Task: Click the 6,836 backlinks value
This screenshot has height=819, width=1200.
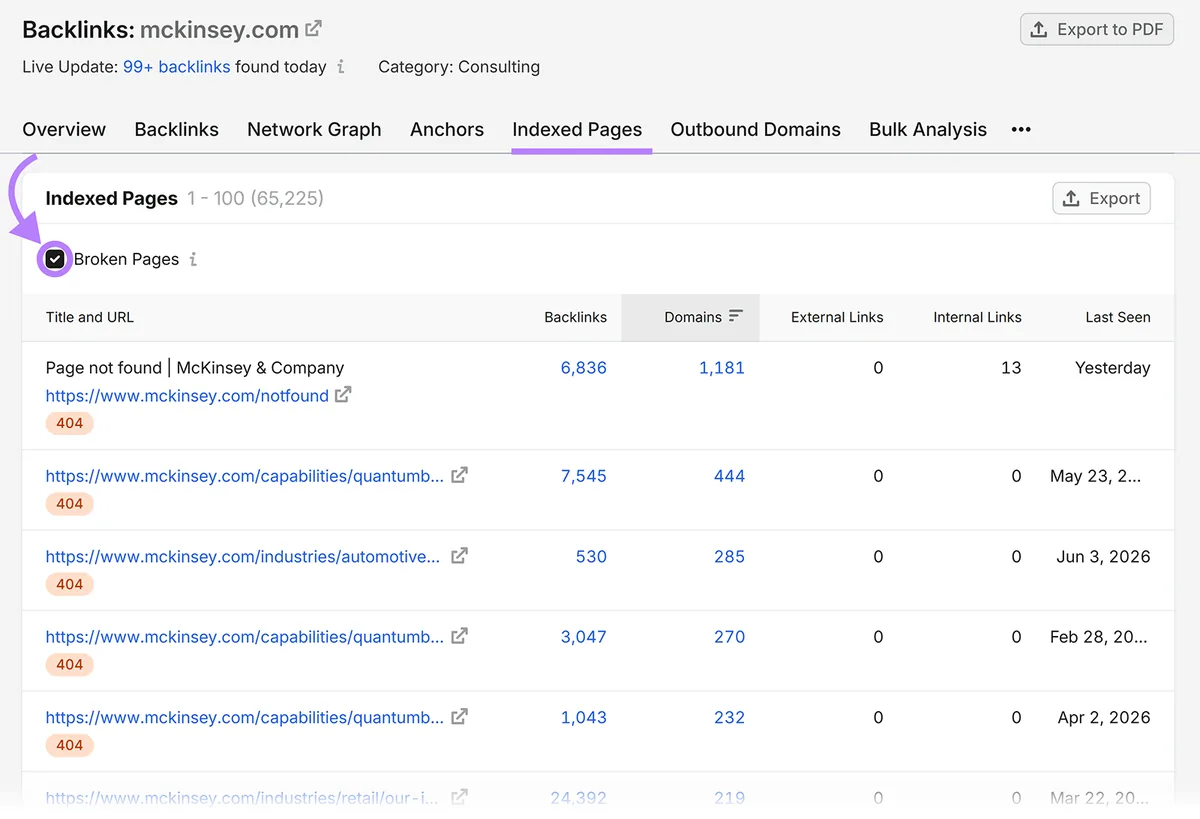Action: click(584, 367)
